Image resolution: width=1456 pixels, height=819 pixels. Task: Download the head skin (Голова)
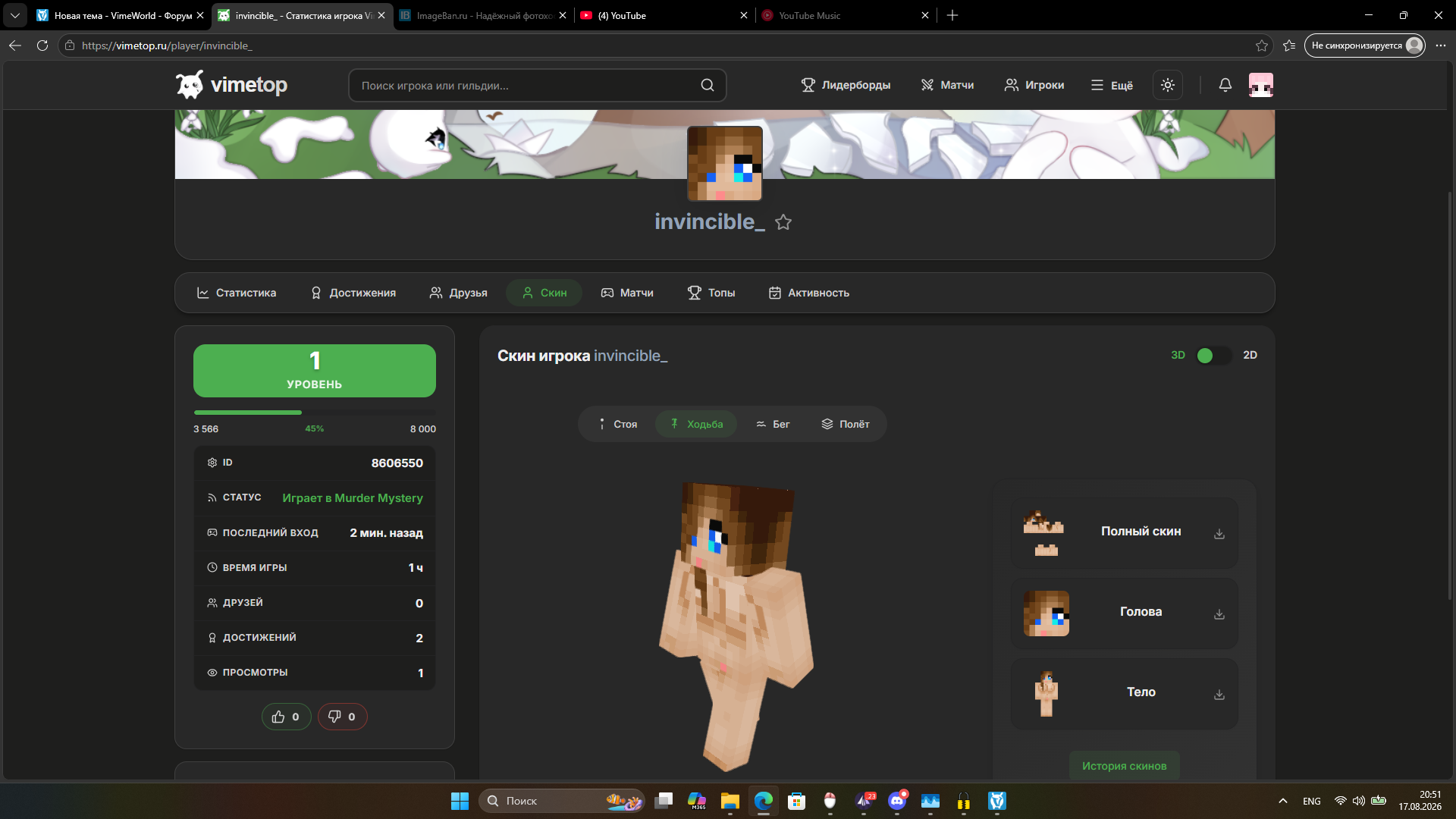click(x=1219, y=614)
